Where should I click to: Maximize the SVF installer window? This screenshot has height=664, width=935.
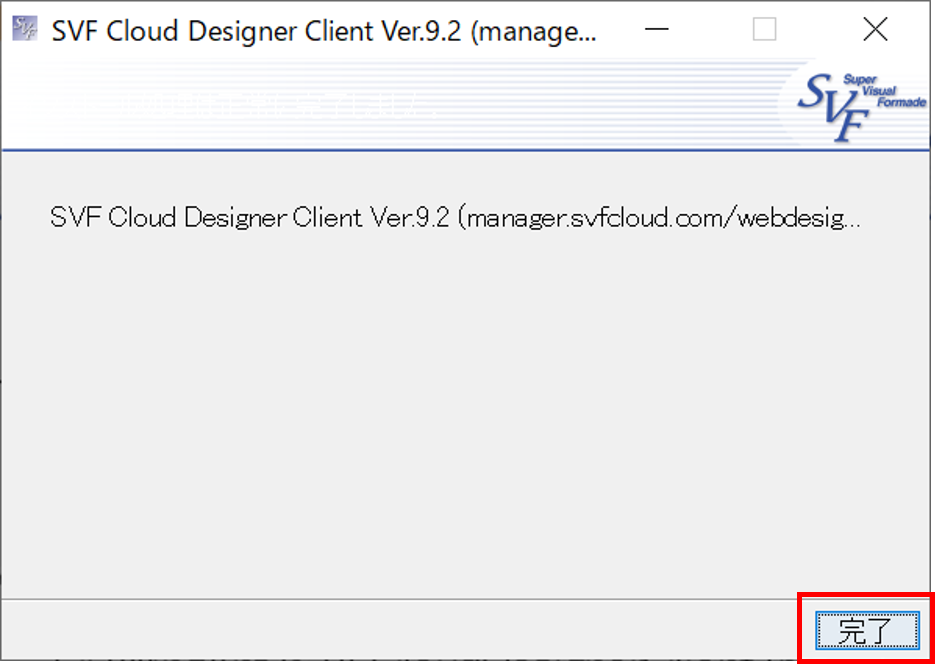point(766,29)
